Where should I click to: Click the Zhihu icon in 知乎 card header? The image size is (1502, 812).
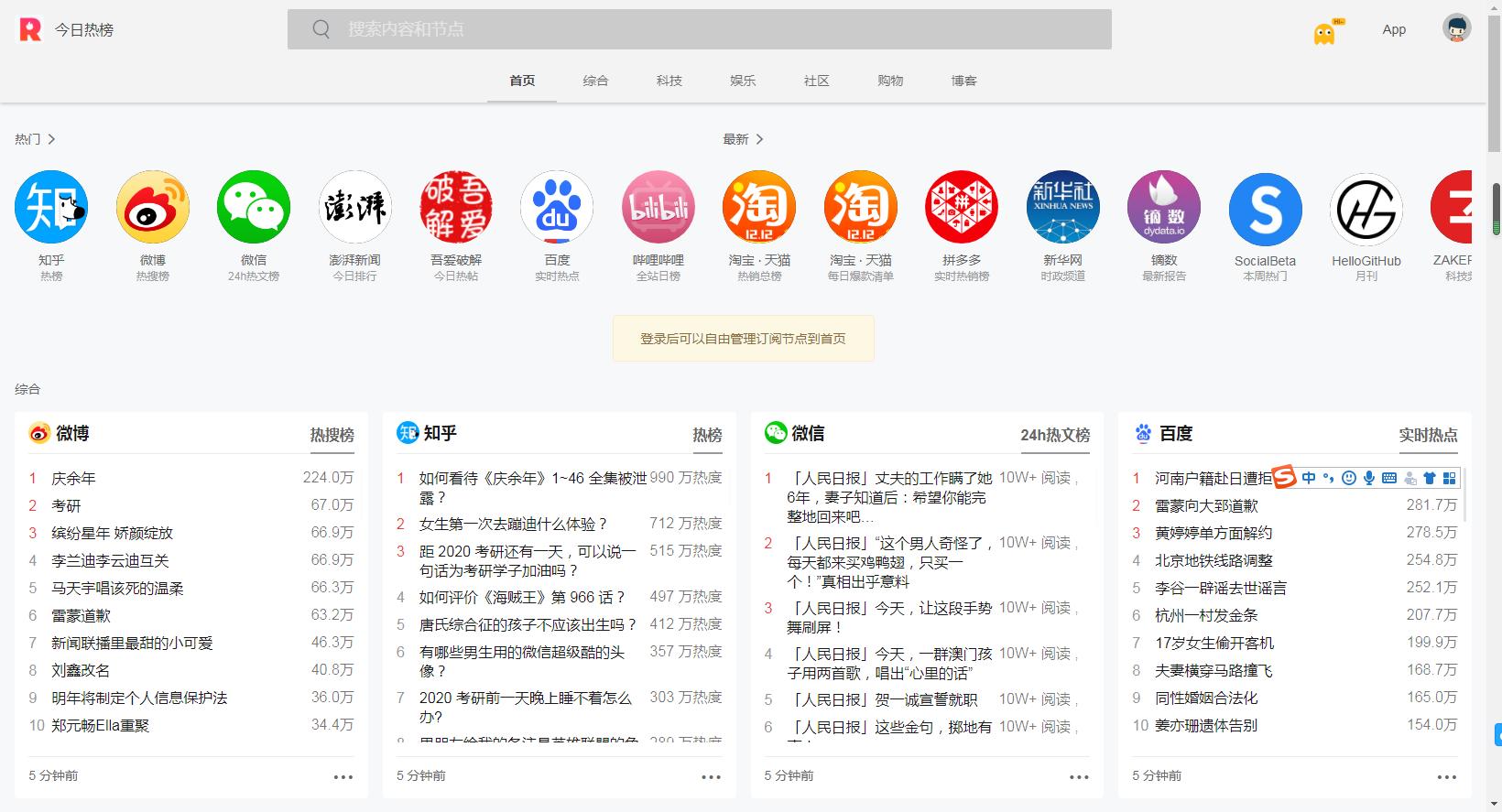(x=408, y=432)
